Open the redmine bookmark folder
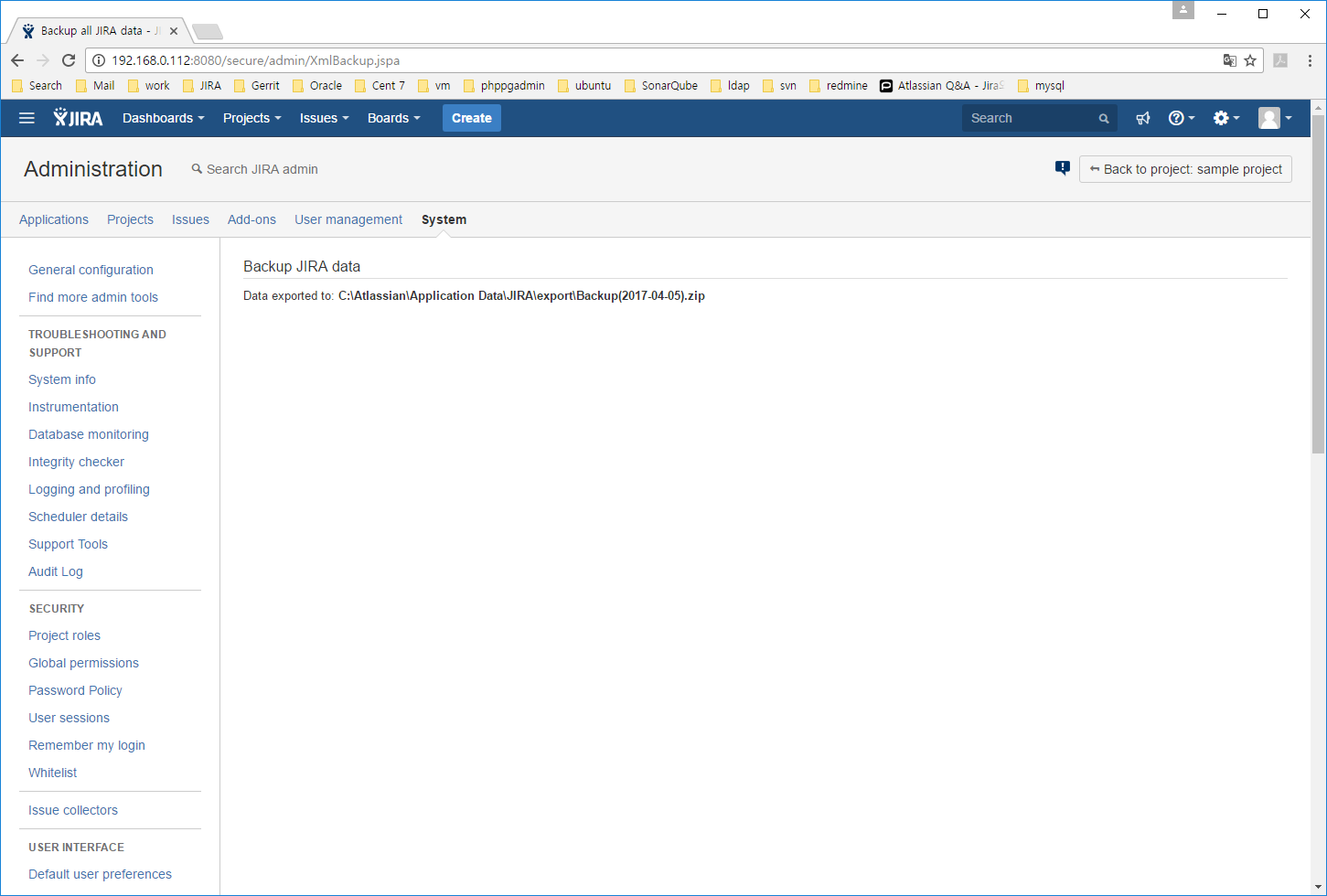This screenshot has height=896, width=1327. point(839,86)
